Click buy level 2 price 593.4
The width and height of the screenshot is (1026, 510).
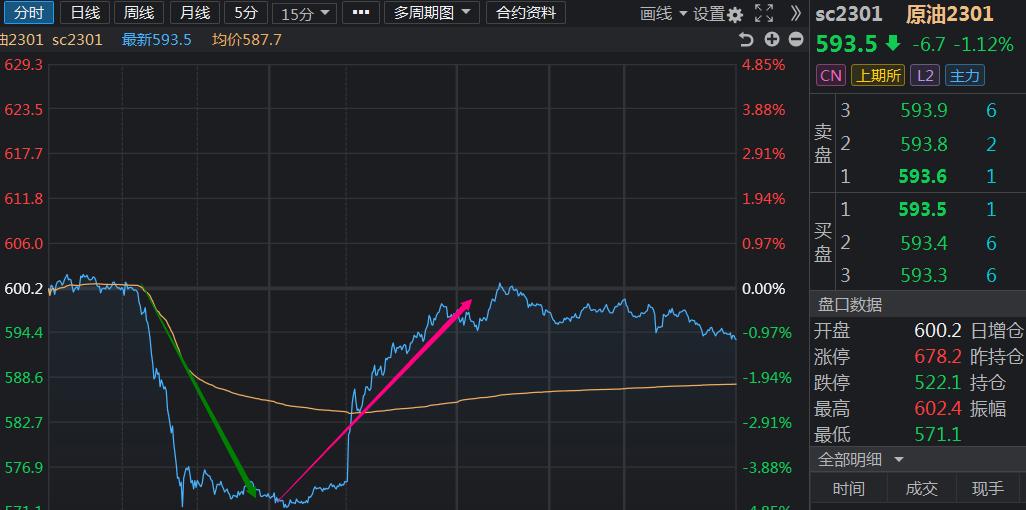[x=923, y=243]
